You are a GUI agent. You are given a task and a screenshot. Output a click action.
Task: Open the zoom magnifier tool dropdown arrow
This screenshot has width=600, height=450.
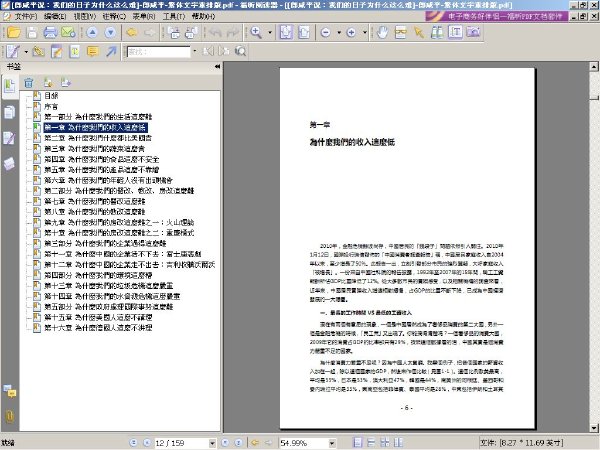click(270, 33)
